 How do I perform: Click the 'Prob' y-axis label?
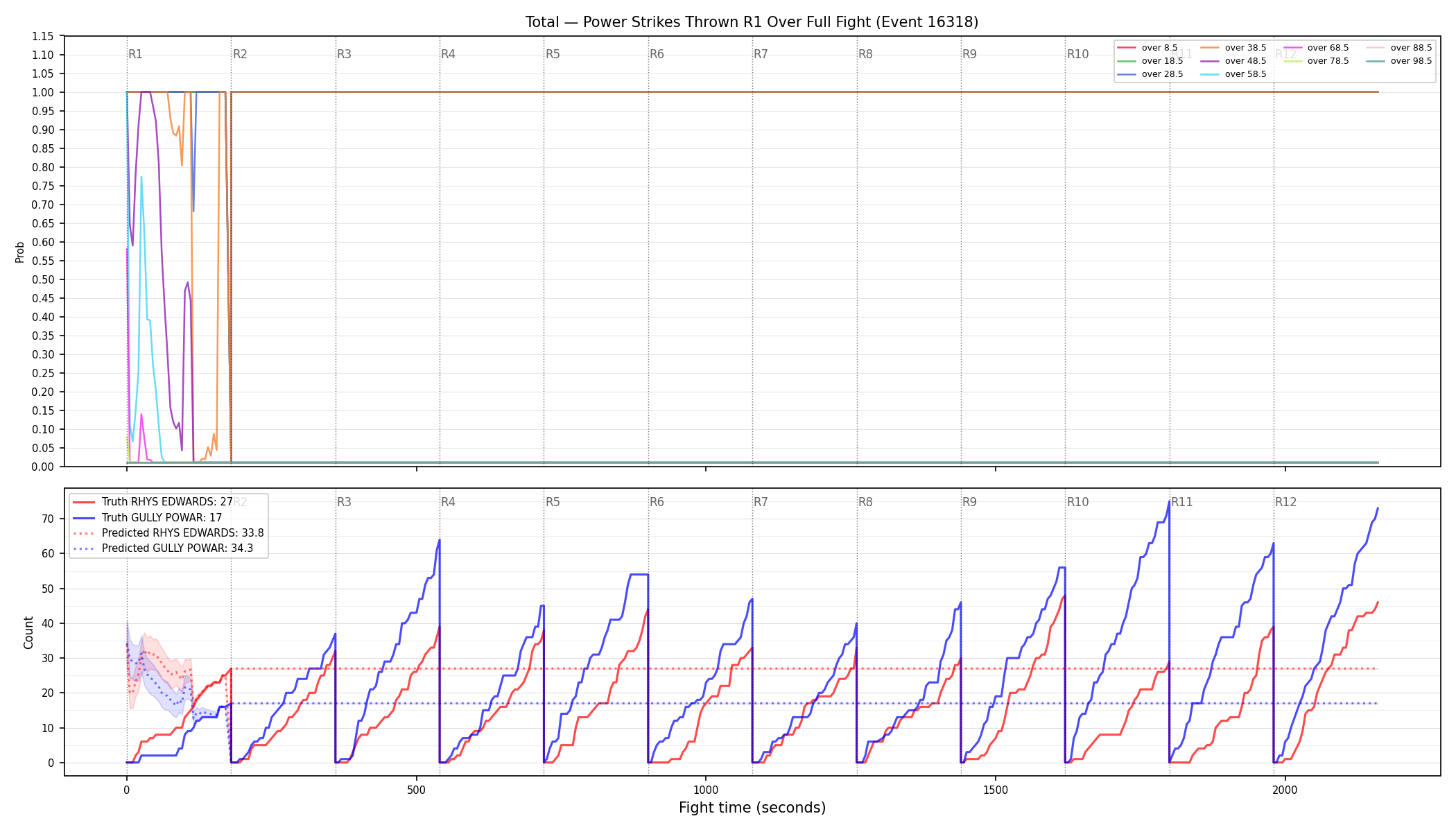(x=20, y=252)
